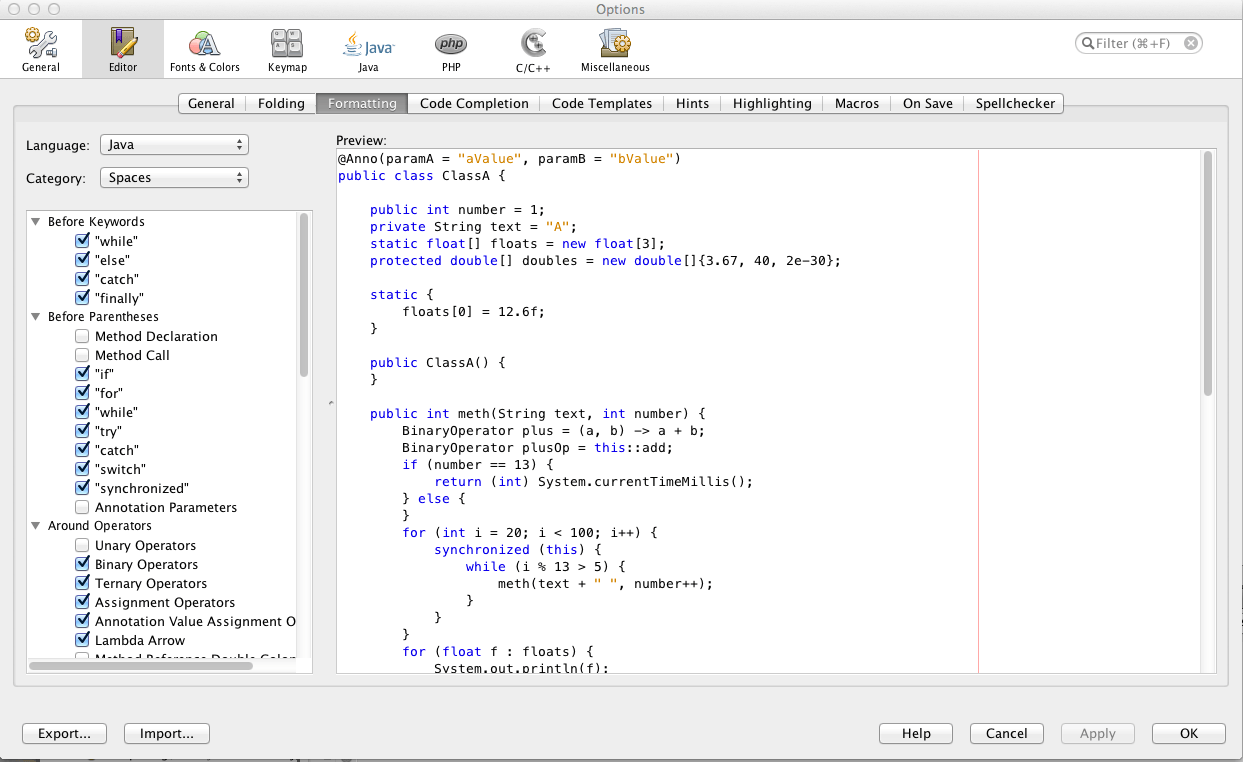Uncheck the "synchronized" parentheses checkbox

(x=82, y=489)
